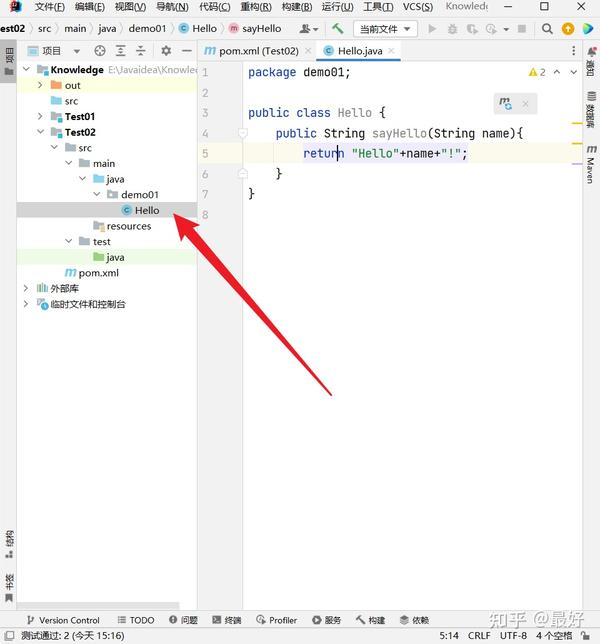Go to previous highlighted problem arrow
600x644 pixels.
coord(557,72)
